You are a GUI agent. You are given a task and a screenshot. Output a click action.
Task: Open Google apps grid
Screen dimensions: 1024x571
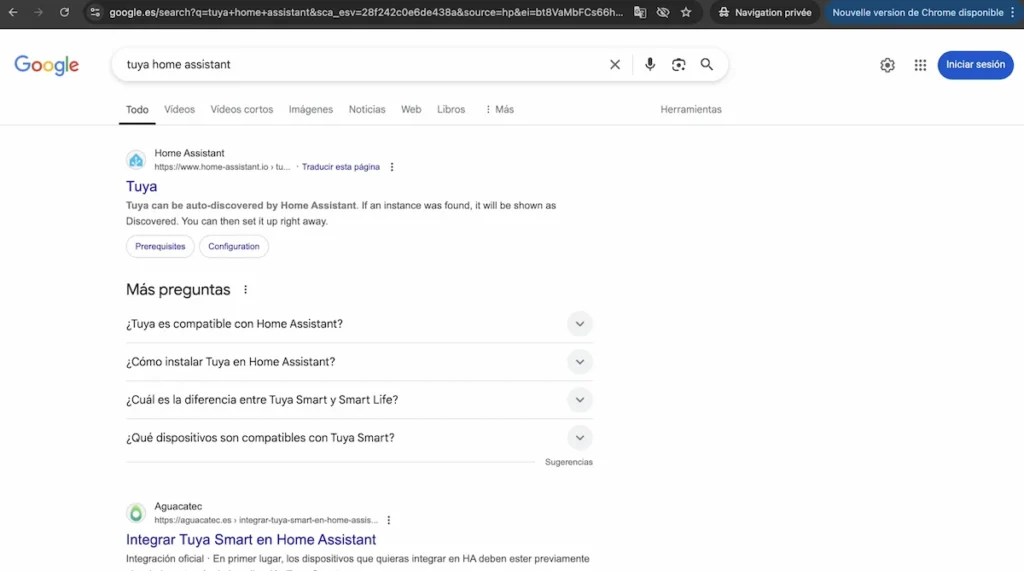click(920, 65)
